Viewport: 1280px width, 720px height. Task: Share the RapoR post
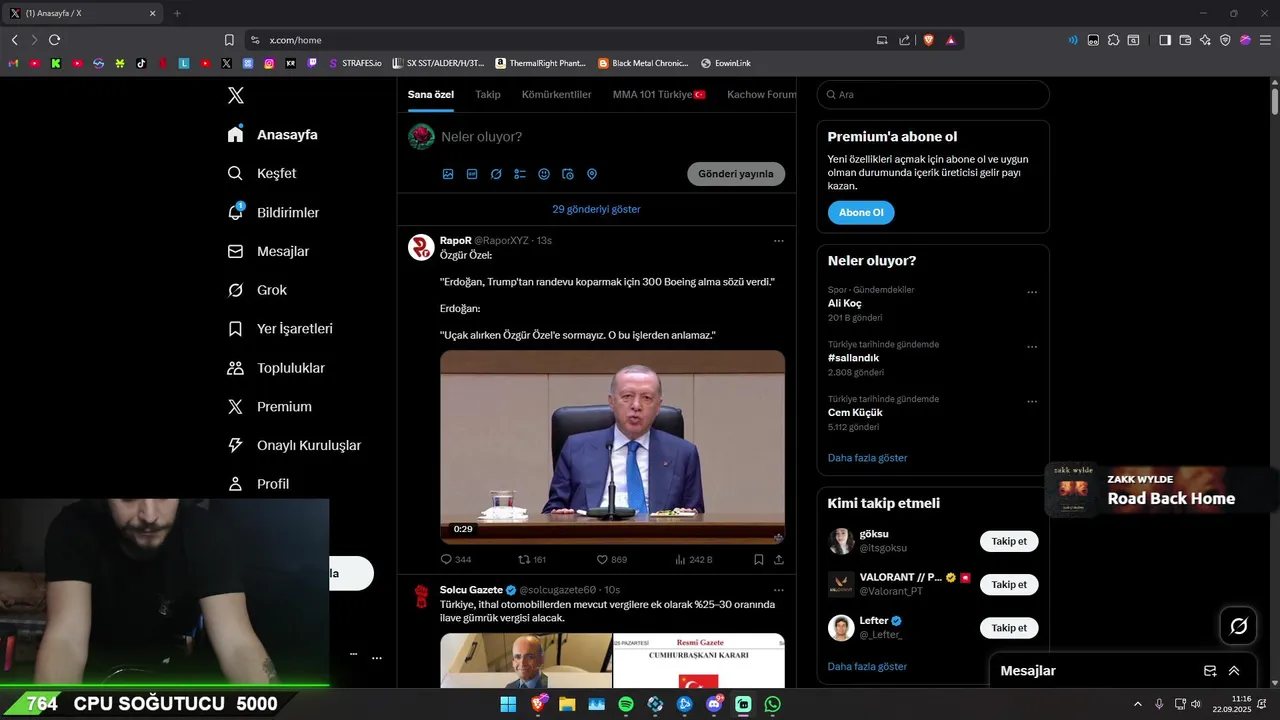[x=778, y=560]
